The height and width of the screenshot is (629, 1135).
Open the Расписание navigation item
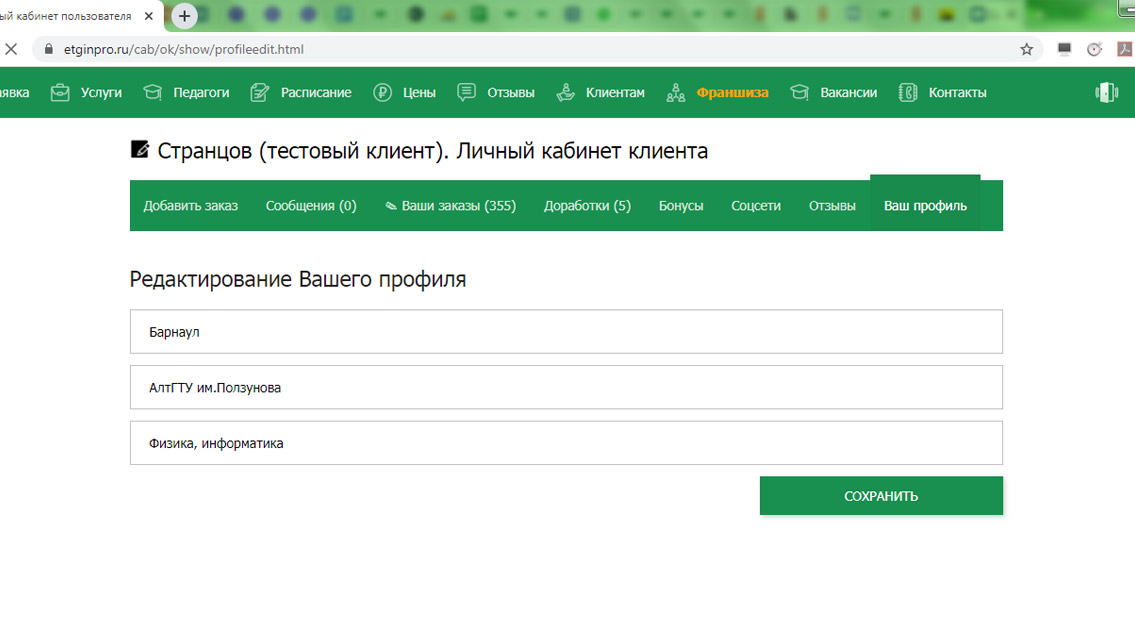coord(316,93)
